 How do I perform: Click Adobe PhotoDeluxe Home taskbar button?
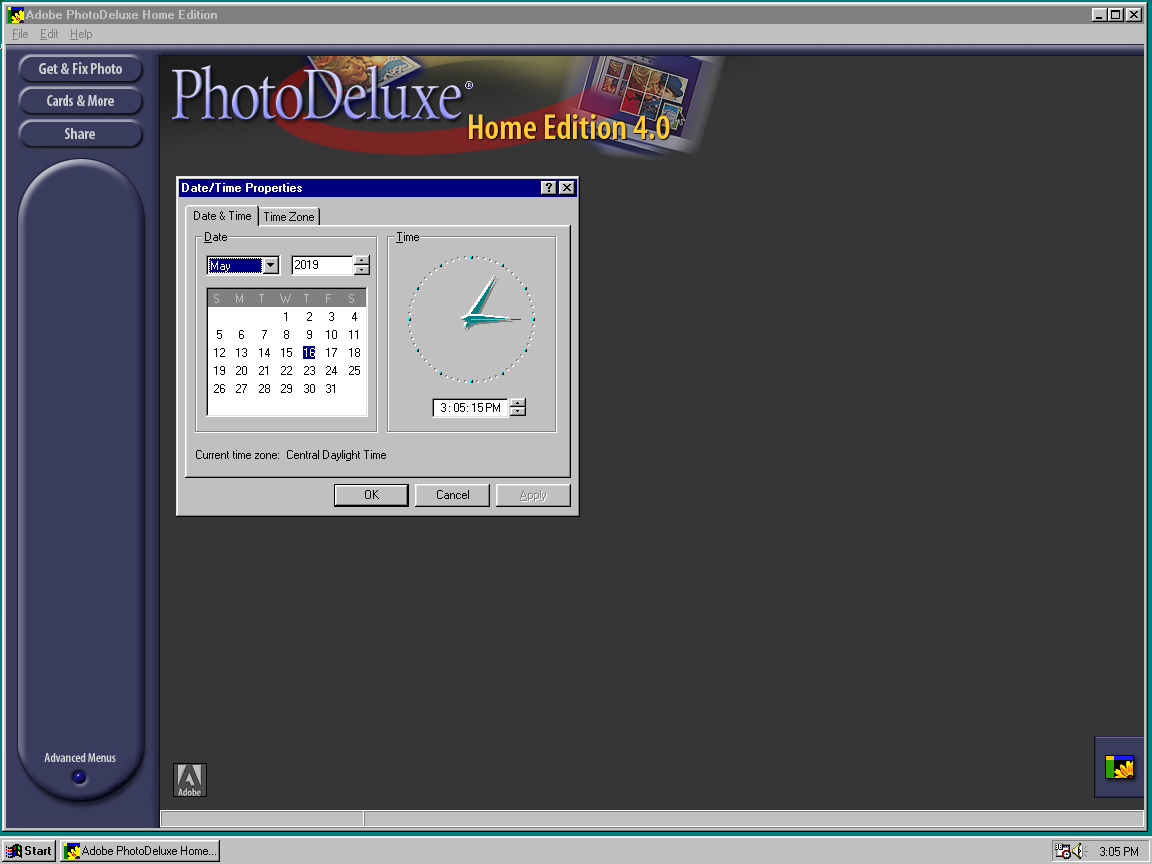140,851
